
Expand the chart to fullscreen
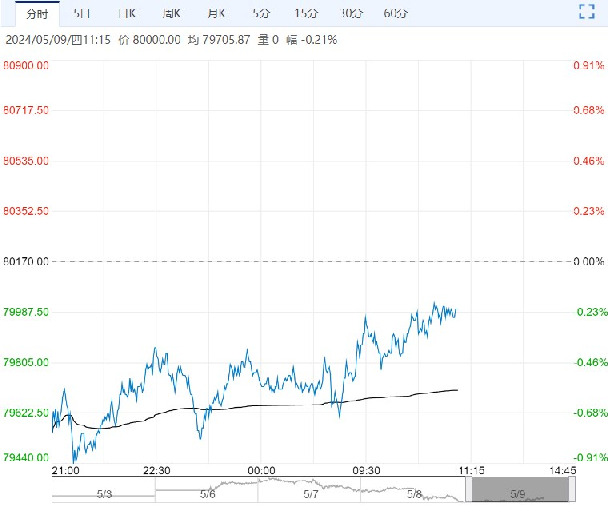[587, 13]
